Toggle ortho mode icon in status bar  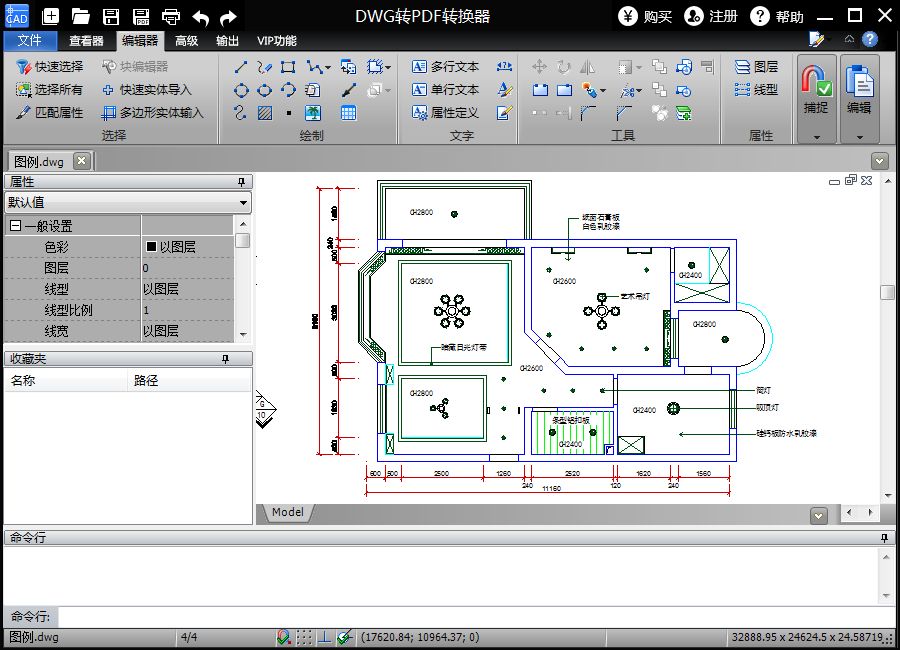324,637
